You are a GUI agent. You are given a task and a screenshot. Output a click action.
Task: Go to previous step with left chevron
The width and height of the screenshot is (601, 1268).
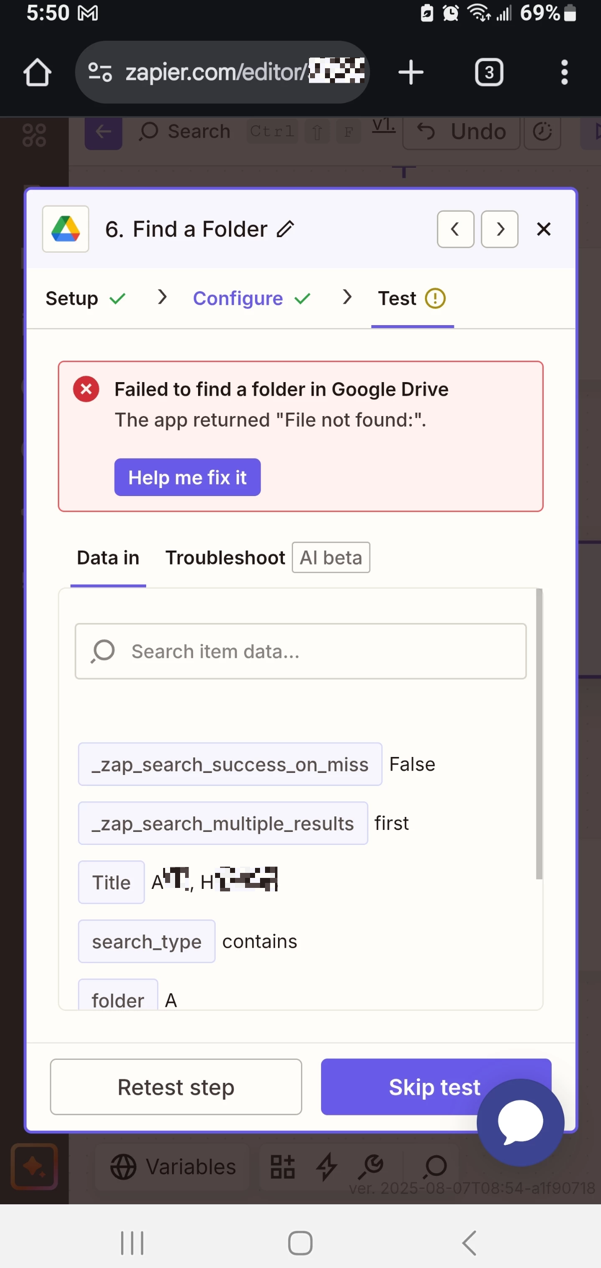455,229
